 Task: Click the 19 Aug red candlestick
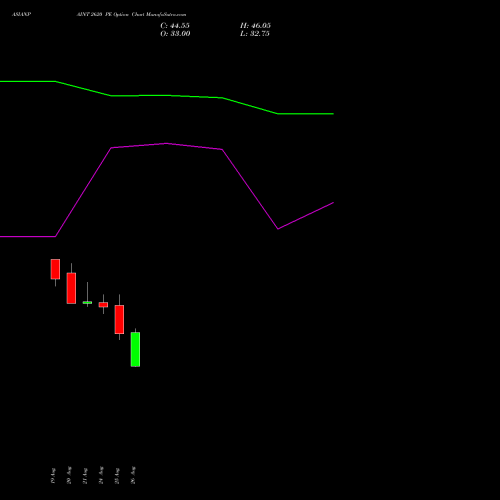[55, 269]
